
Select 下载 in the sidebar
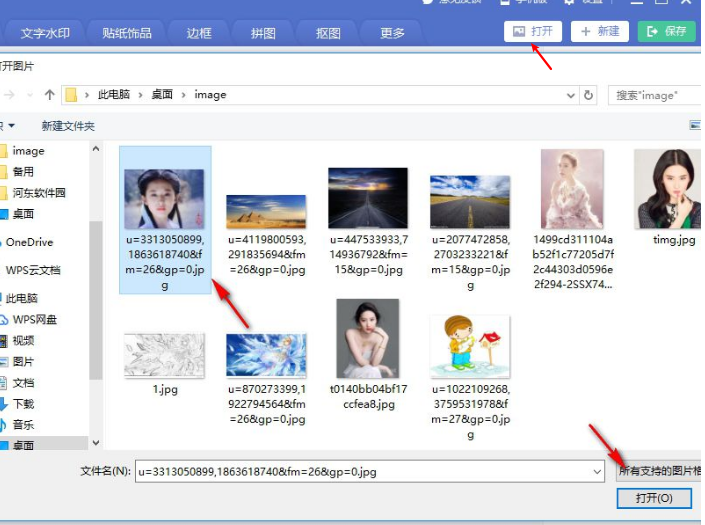coord(22,404)
